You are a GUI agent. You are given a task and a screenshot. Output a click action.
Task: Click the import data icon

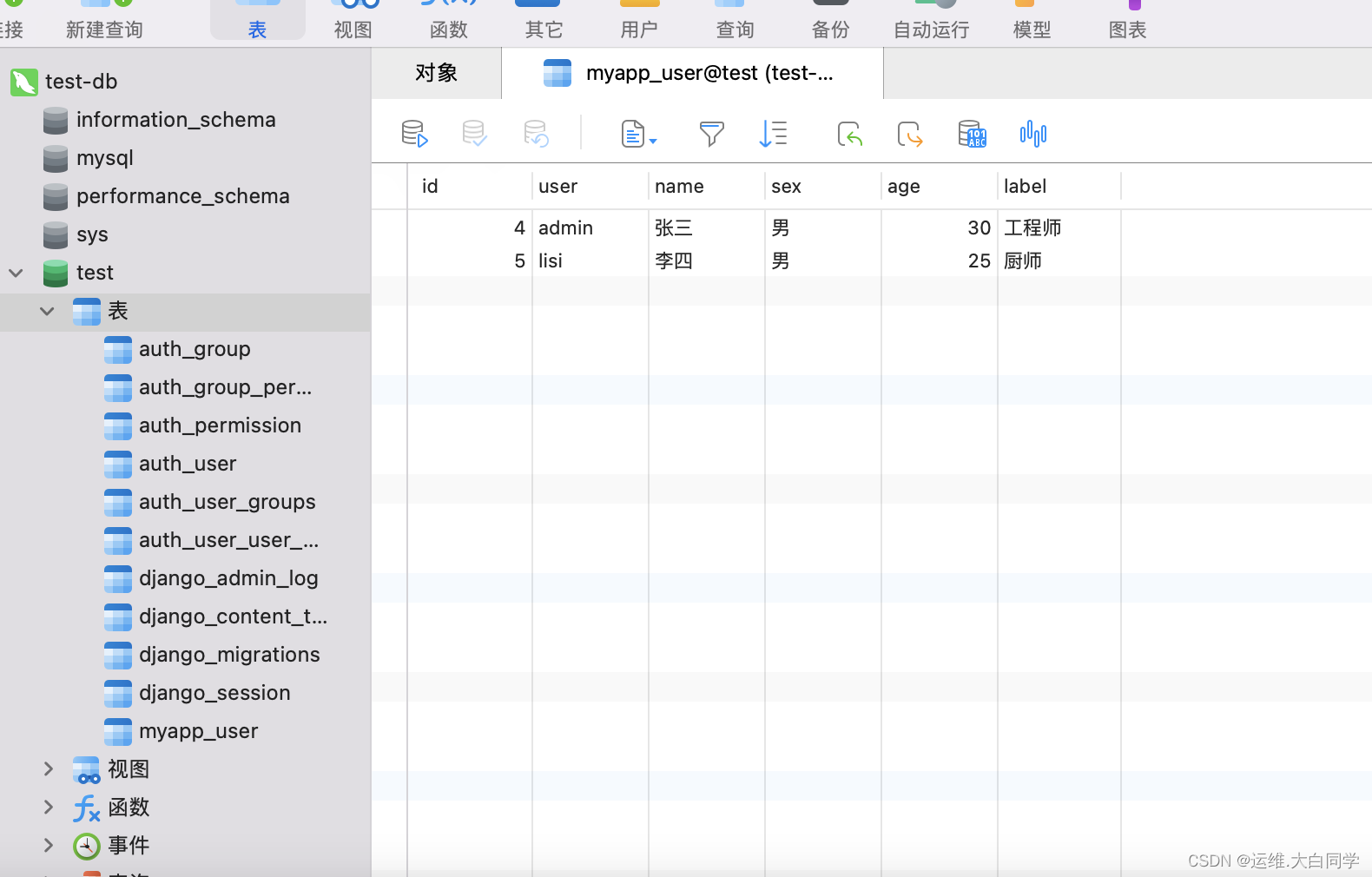[x=849, y=134]
